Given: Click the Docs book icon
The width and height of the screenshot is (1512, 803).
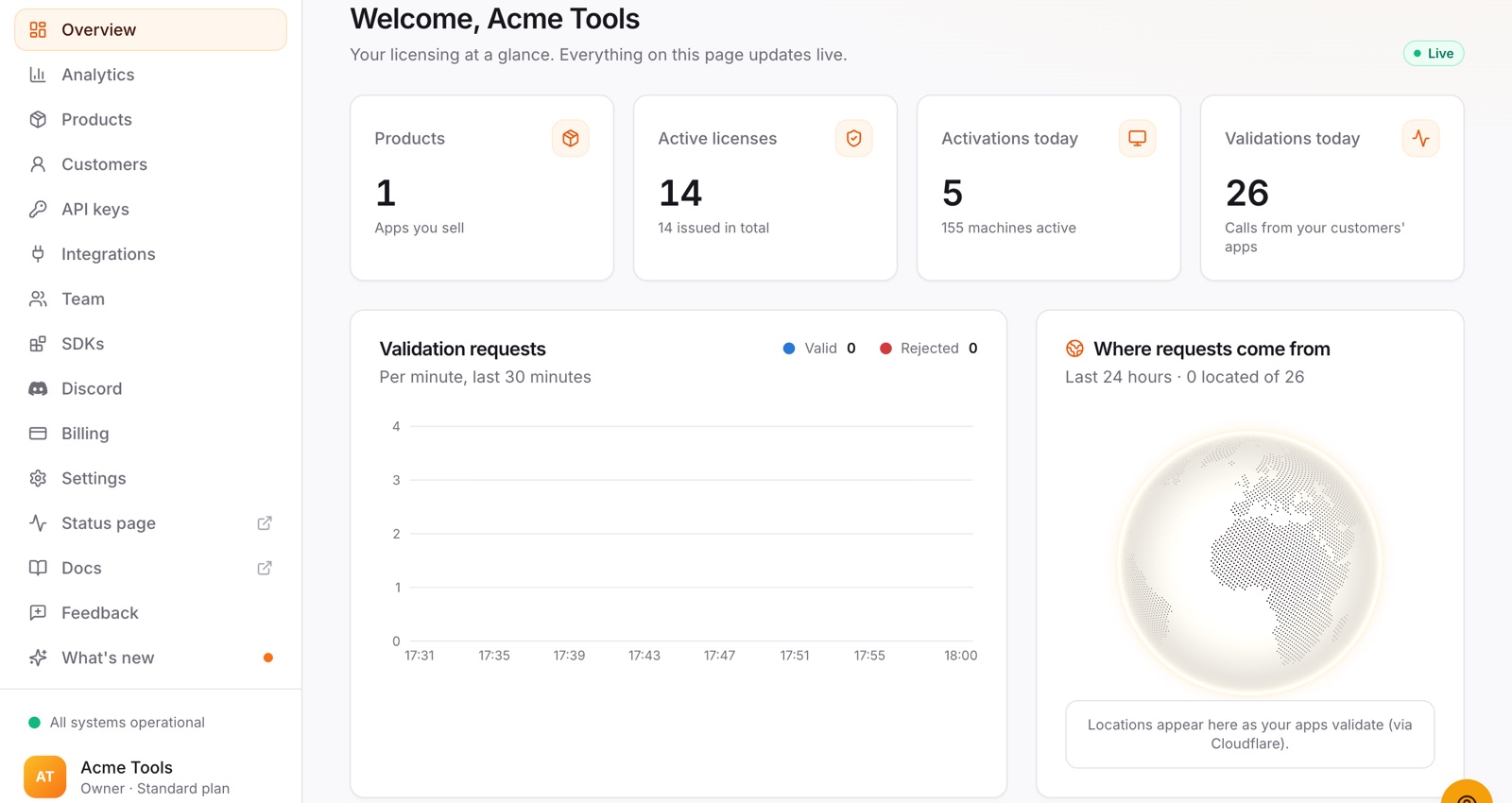Looking at the screenshot, I should [x=38, y=568].
